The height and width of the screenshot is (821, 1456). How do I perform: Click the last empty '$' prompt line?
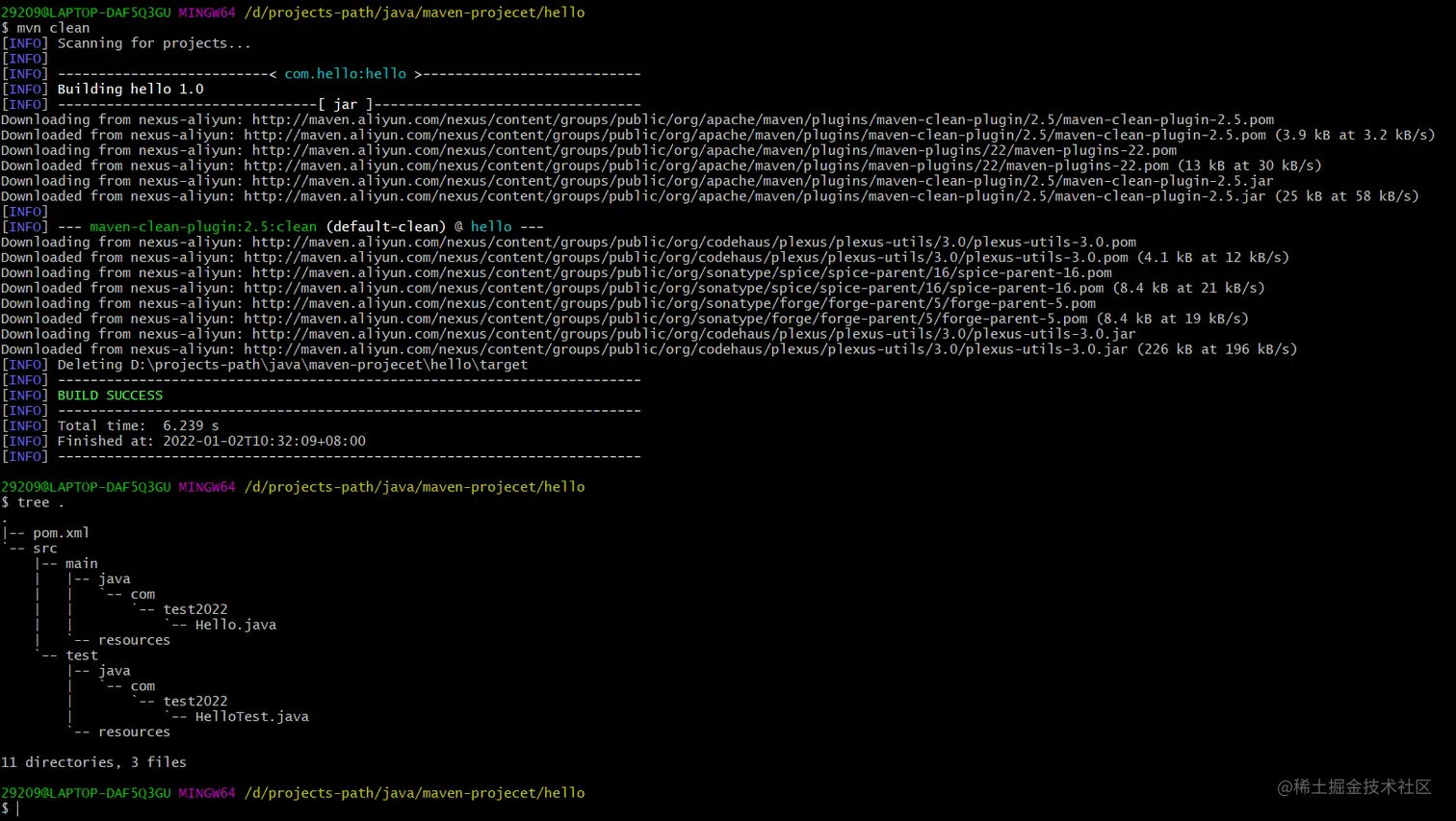click(10, 808)
